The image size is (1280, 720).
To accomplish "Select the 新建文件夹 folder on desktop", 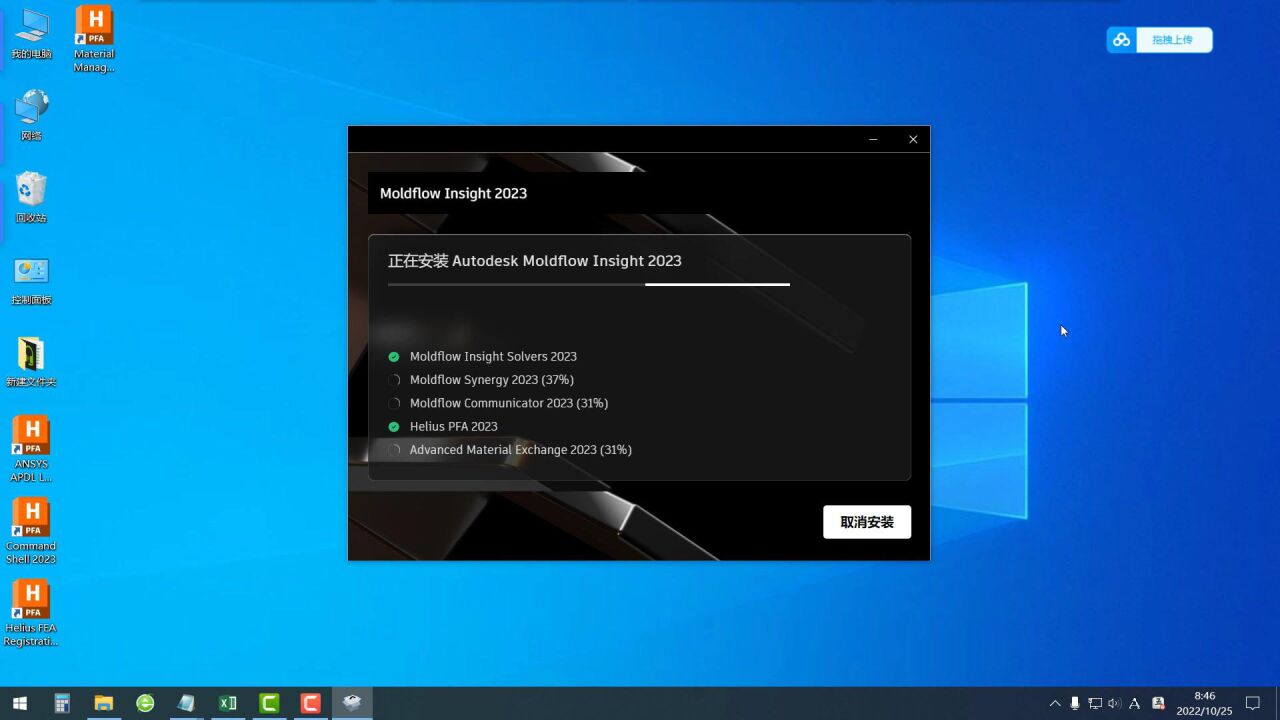I will coord(31,360).
